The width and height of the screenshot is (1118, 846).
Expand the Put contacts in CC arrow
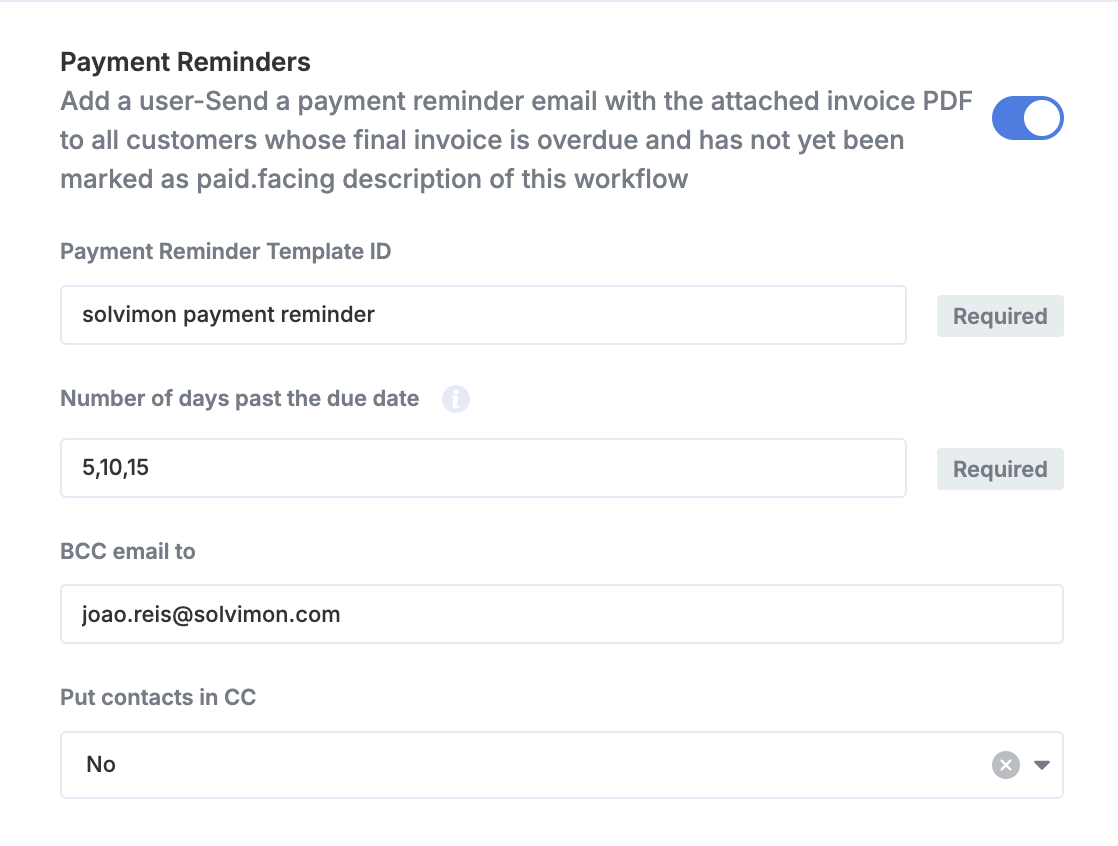1042,765
